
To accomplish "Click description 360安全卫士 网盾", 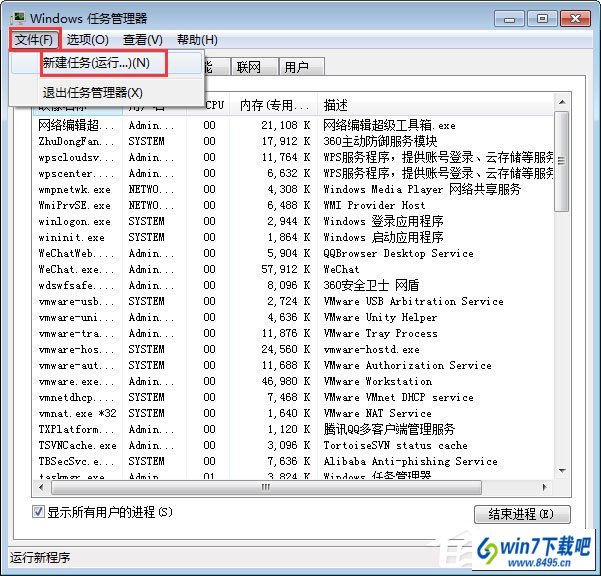I will pyautogui.click(x=371, y=286).
